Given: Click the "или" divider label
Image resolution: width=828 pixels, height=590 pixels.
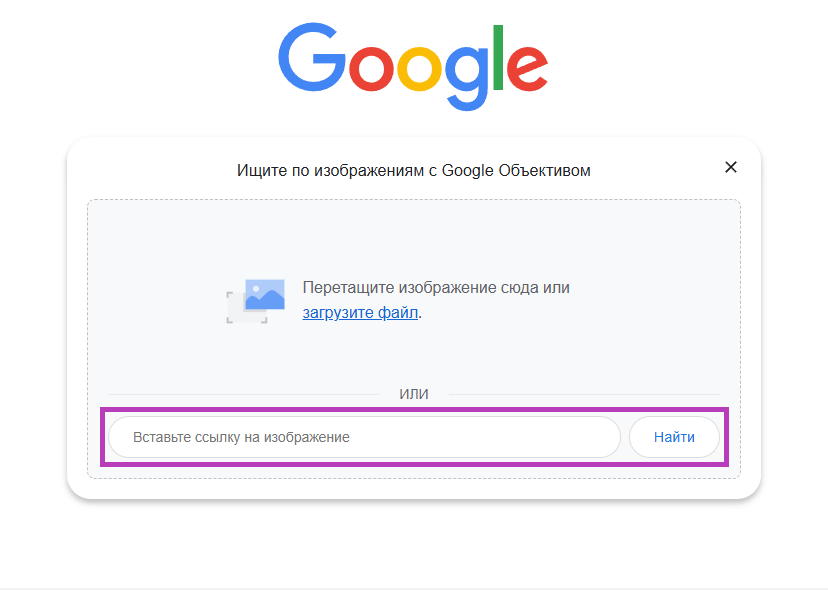Looking at the screenshot, I should pos(414,394).
